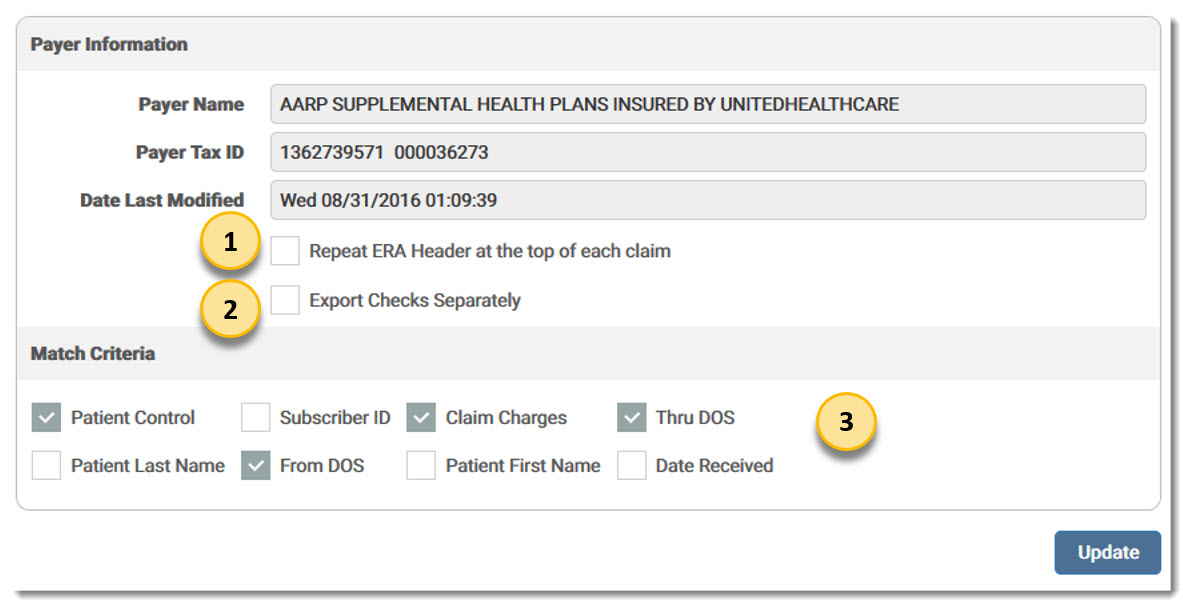Check the Patient Last Name checkbox
Image resolution: width=1183 pixels, height=607 pixels.
click(x=46, y=465)
